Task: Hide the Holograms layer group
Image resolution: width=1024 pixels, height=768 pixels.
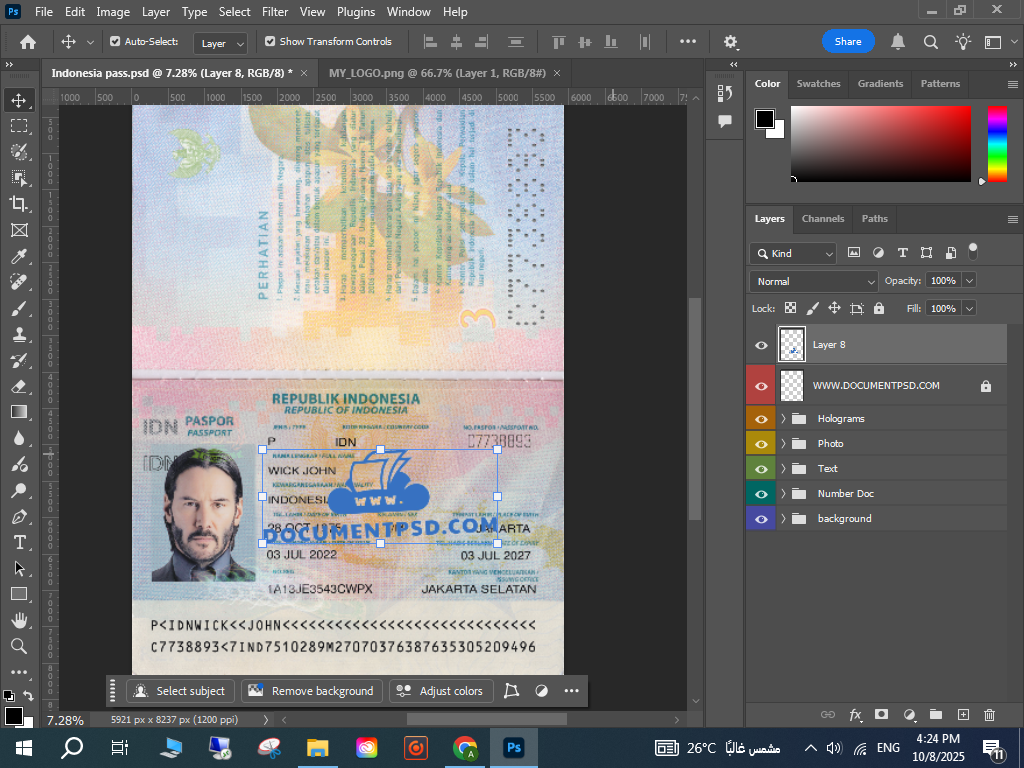Action: pyautogui.click(x=761, y=419)
